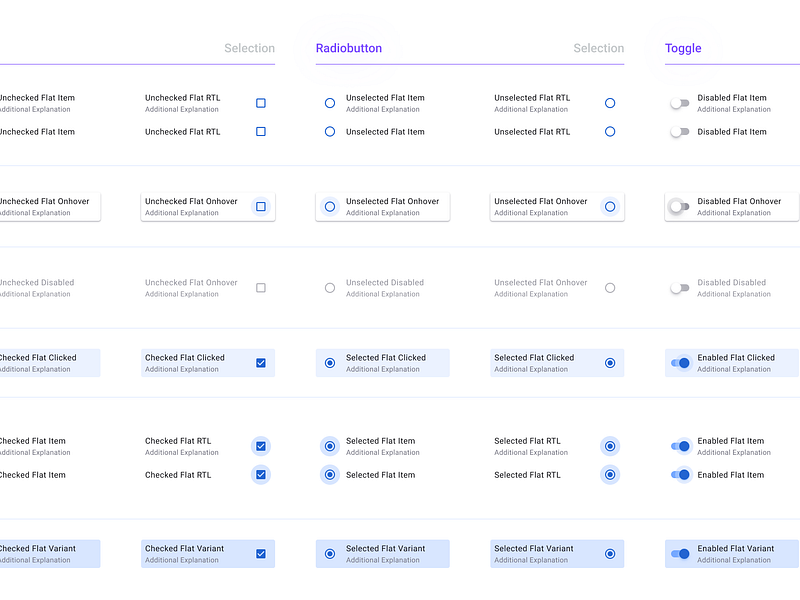Disable the Enabled Flat Clicked toggle
The height and width of the screenshot is (600, 800).
click(679, 363)
